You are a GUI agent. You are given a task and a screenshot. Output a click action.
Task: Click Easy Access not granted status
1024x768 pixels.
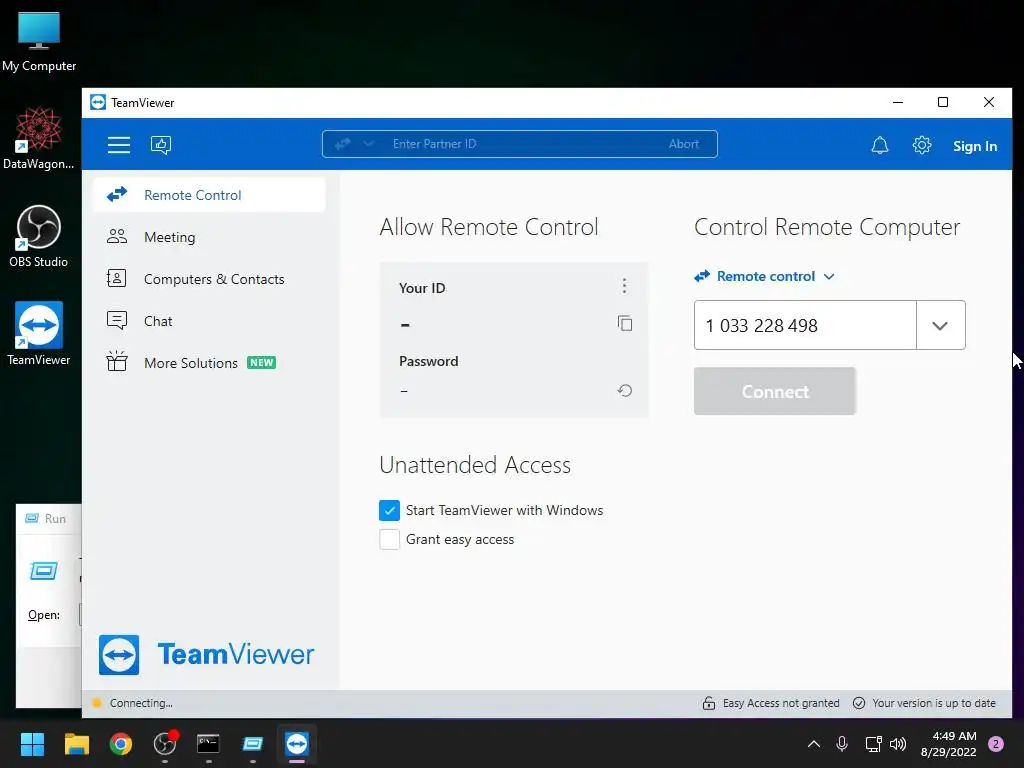771,703
